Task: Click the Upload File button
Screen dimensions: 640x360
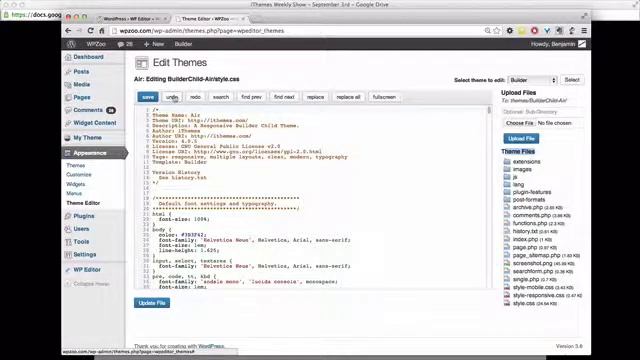Action: pyautogui.click(x=521, y=139)
